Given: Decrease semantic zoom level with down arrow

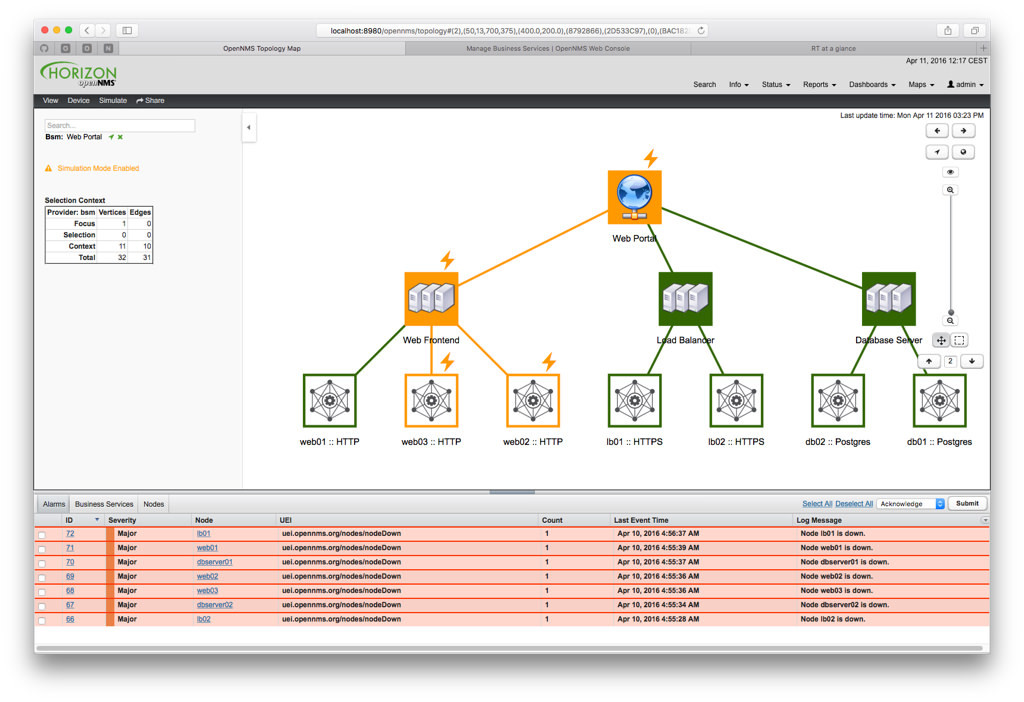Looking at the screenshot, I should click(972, 361).
